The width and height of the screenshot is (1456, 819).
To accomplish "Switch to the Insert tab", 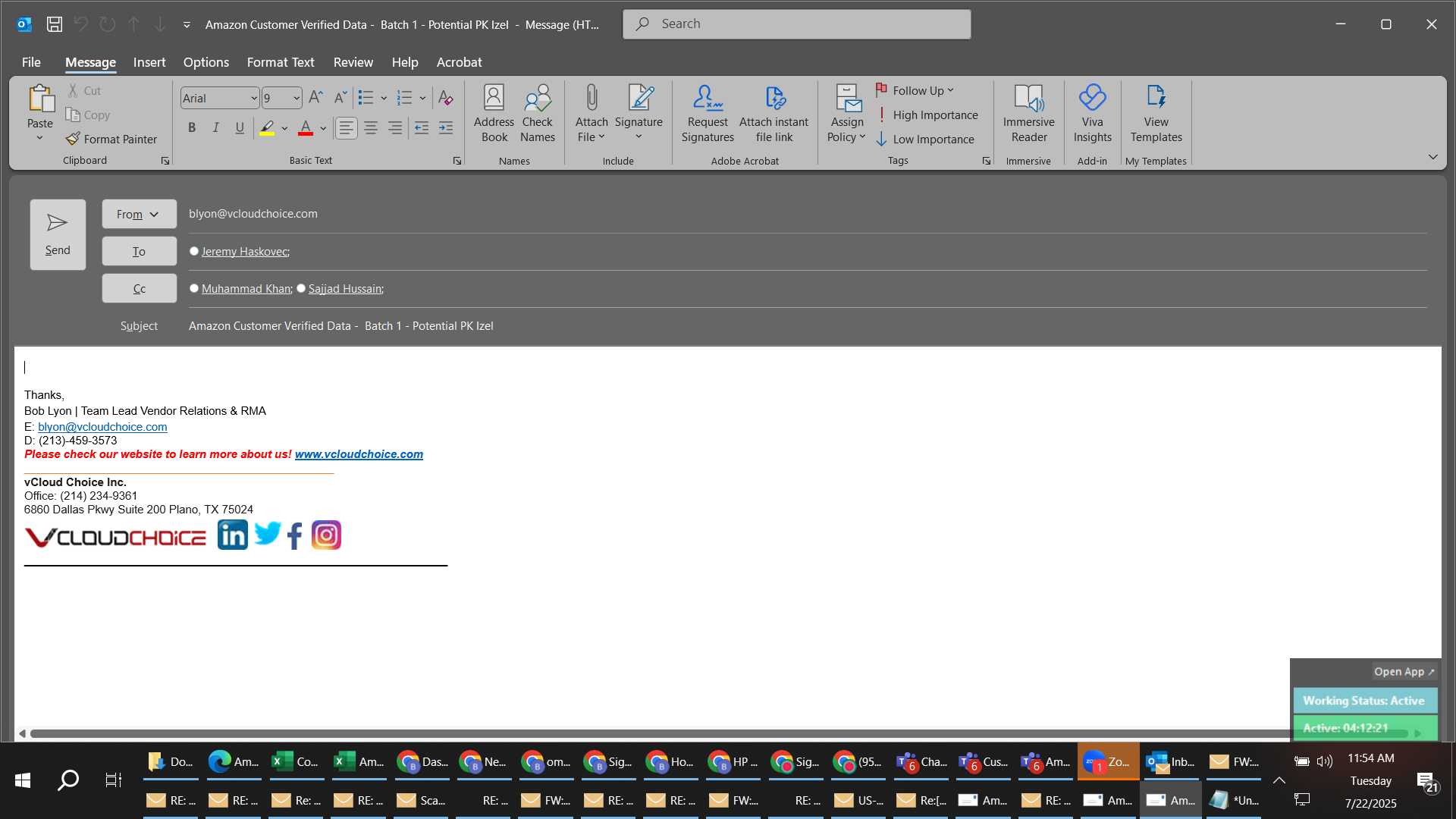I will coord(149,62).
